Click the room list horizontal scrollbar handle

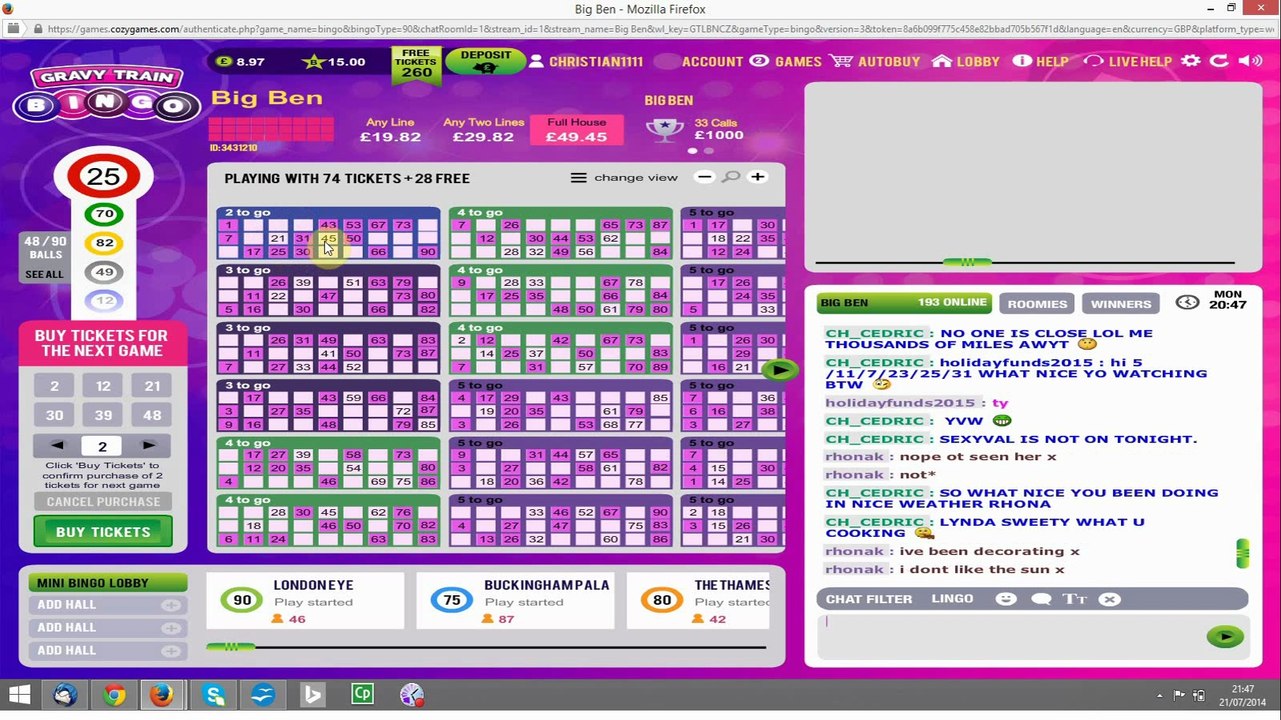coord(231,647)
